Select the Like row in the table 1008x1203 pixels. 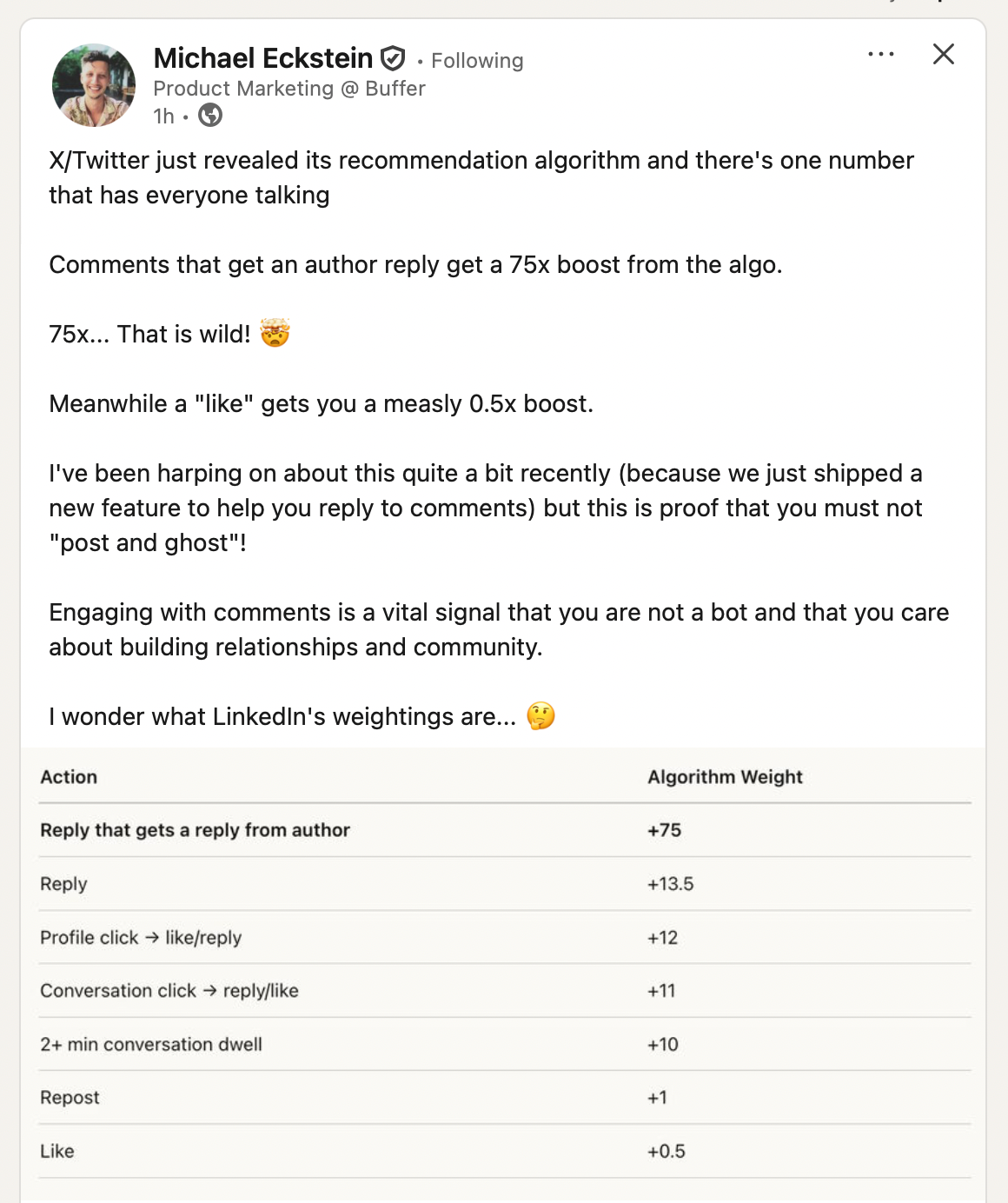coord(57,1150)
